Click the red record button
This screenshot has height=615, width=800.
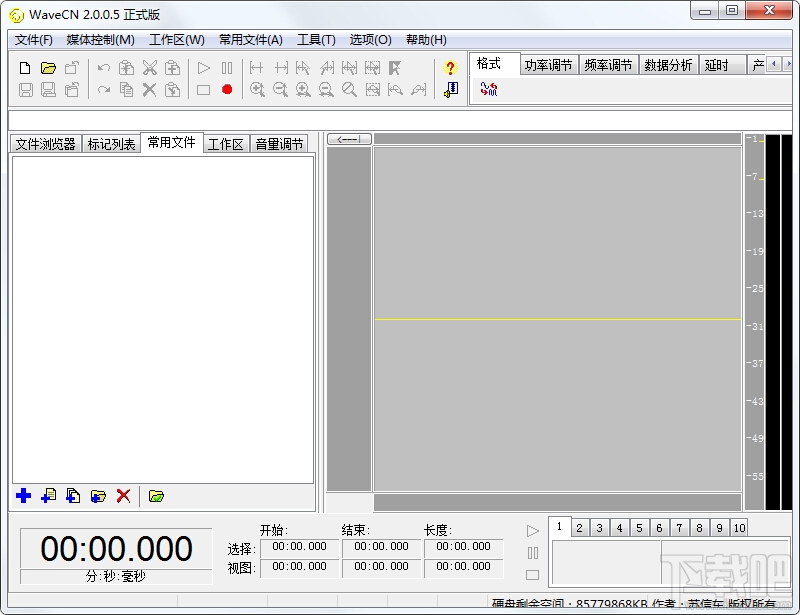coord(227,90)
